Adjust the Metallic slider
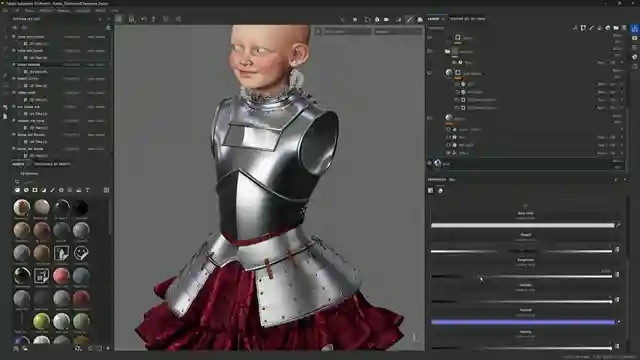This screenshot has width=640, height=360. pos(522,302)
